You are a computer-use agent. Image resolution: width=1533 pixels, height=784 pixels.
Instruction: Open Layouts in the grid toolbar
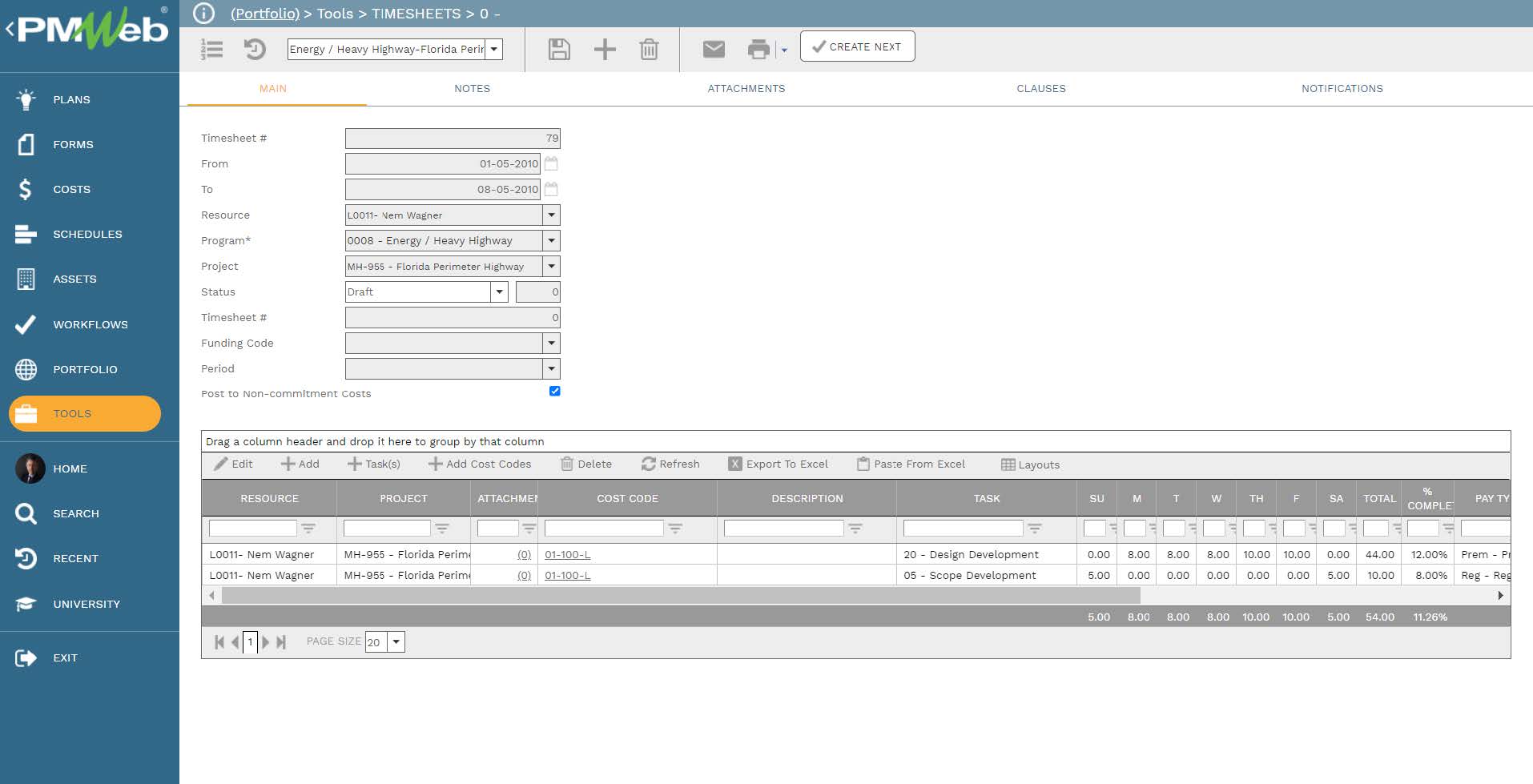tap(1031, 464)
